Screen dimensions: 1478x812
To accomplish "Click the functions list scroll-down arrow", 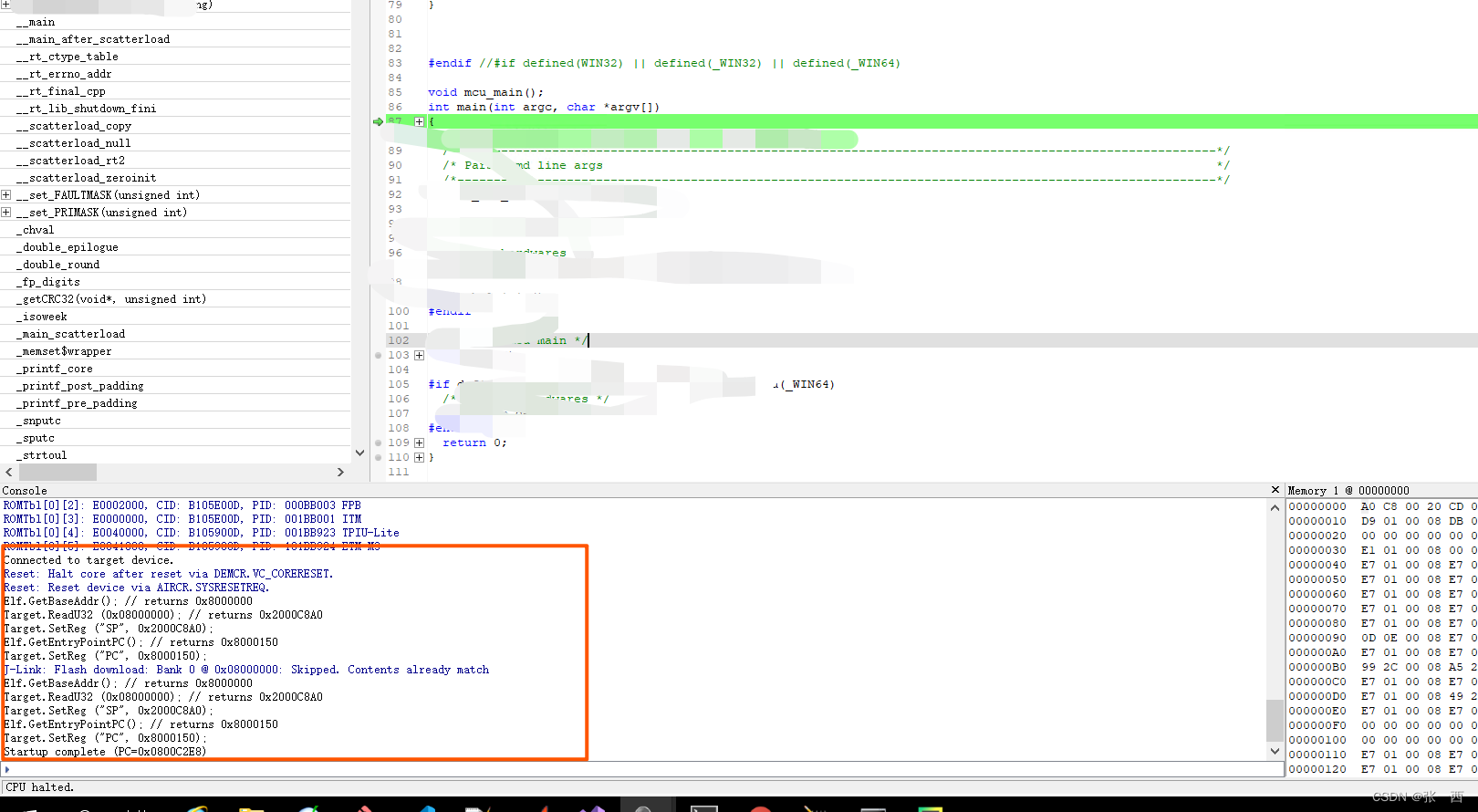I will click(x=359, y=453).
